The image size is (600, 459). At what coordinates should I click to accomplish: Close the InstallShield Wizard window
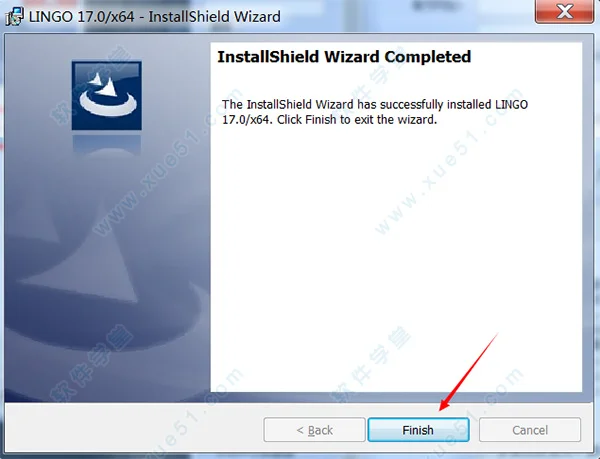[x=564, y=11]
